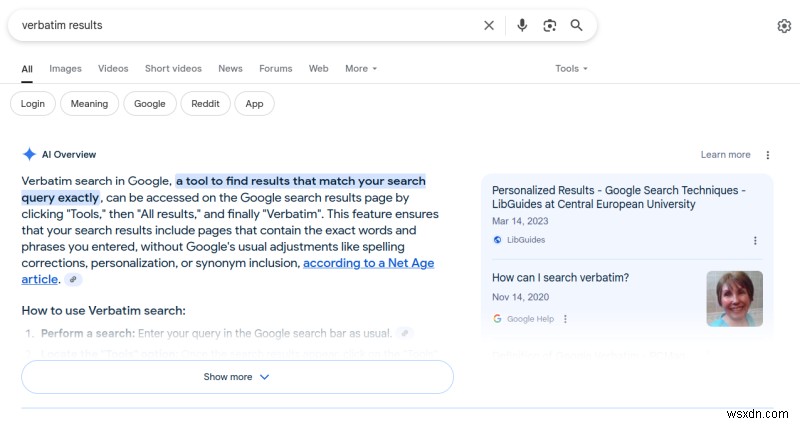Screen dimensions: 800x424
Task: Open AI Overview three-dot options menu
Action: pos(768,155)
